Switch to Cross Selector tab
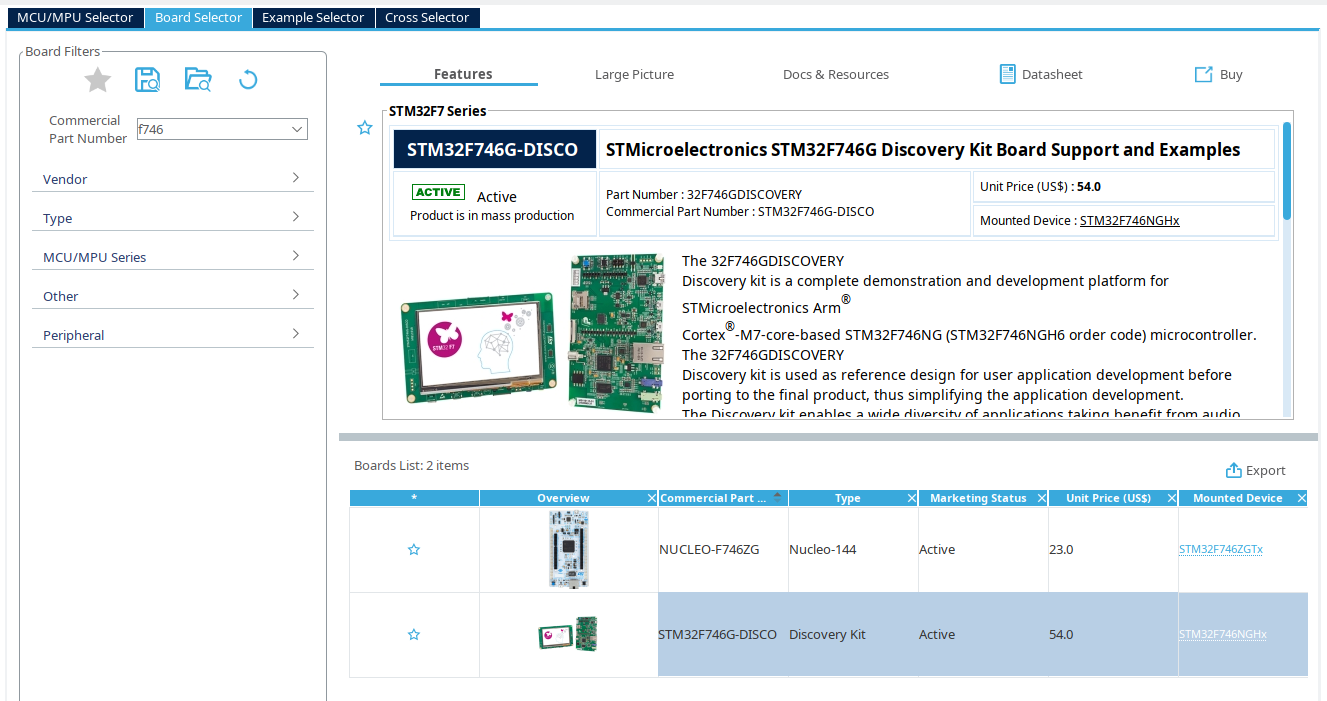The image size is (1327, 701). [427, 18]
